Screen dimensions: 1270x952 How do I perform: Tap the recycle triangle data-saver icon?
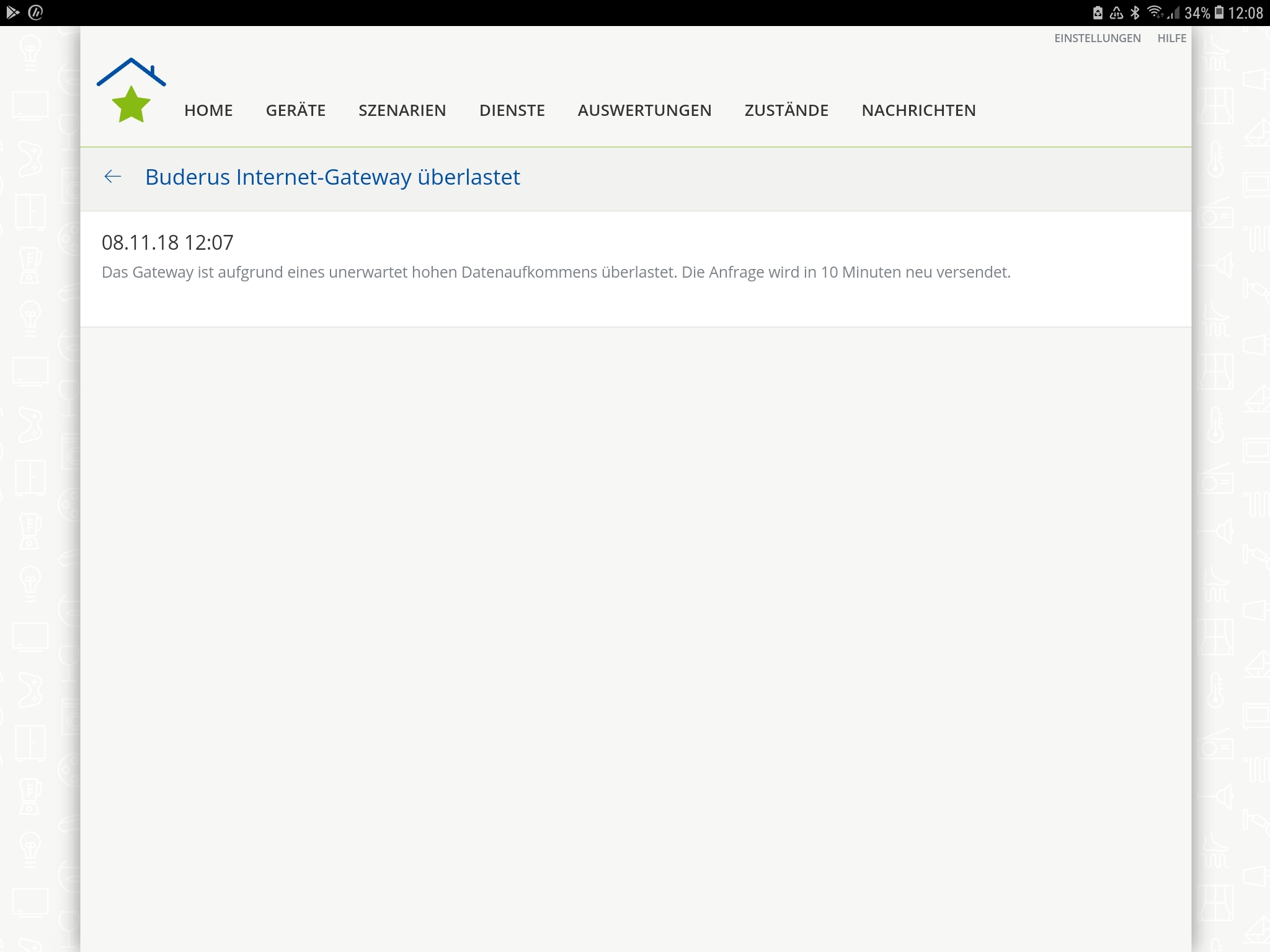click(1116, 13)
